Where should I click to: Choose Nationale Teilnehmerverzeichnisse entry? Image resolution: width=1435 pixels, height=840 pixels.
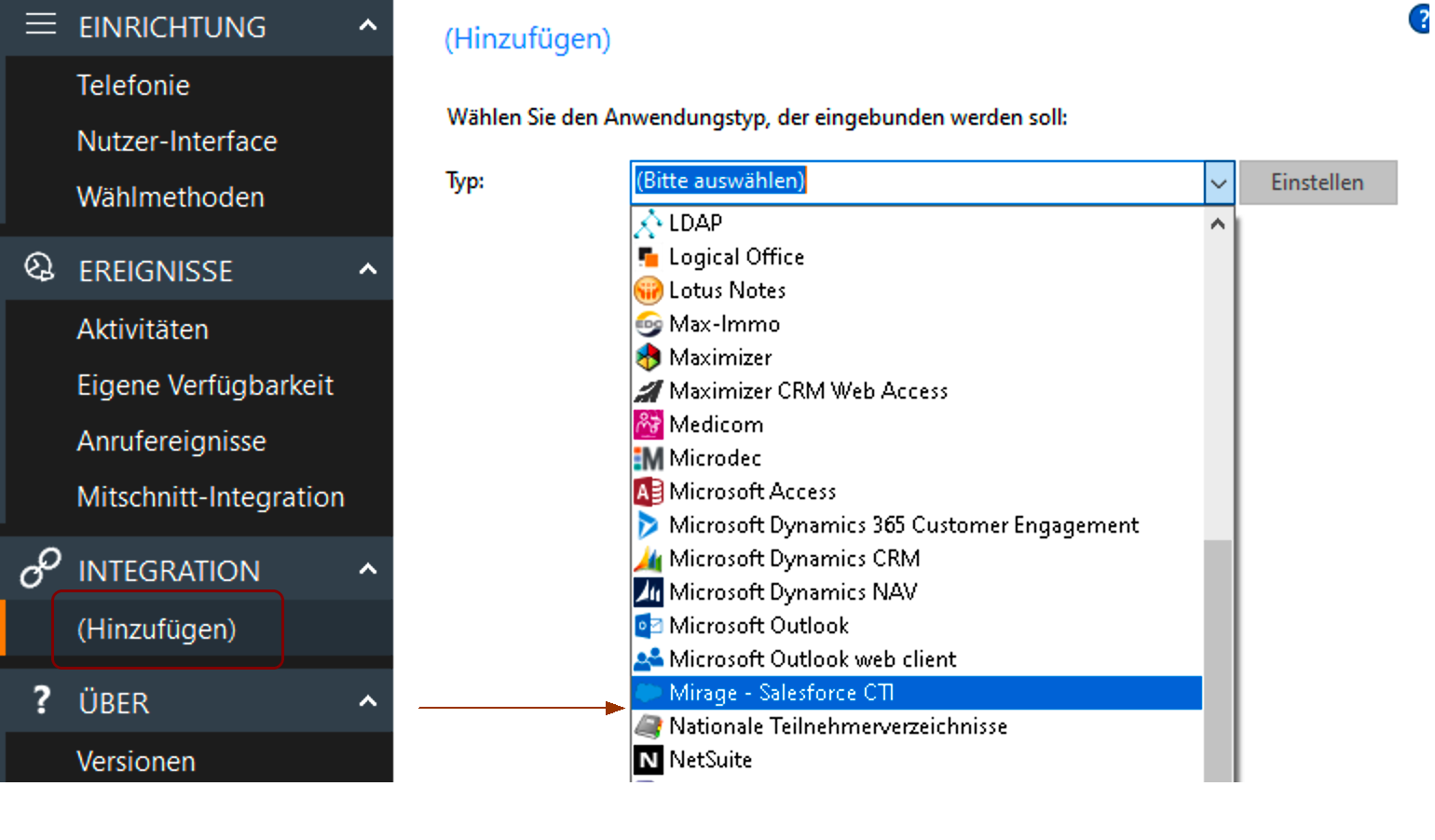(x=917, y=726)
